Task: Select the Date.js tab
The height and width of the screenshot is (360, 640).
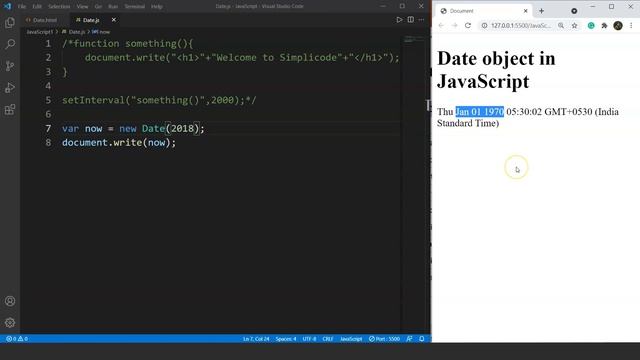Action: (x=91, y=20)
